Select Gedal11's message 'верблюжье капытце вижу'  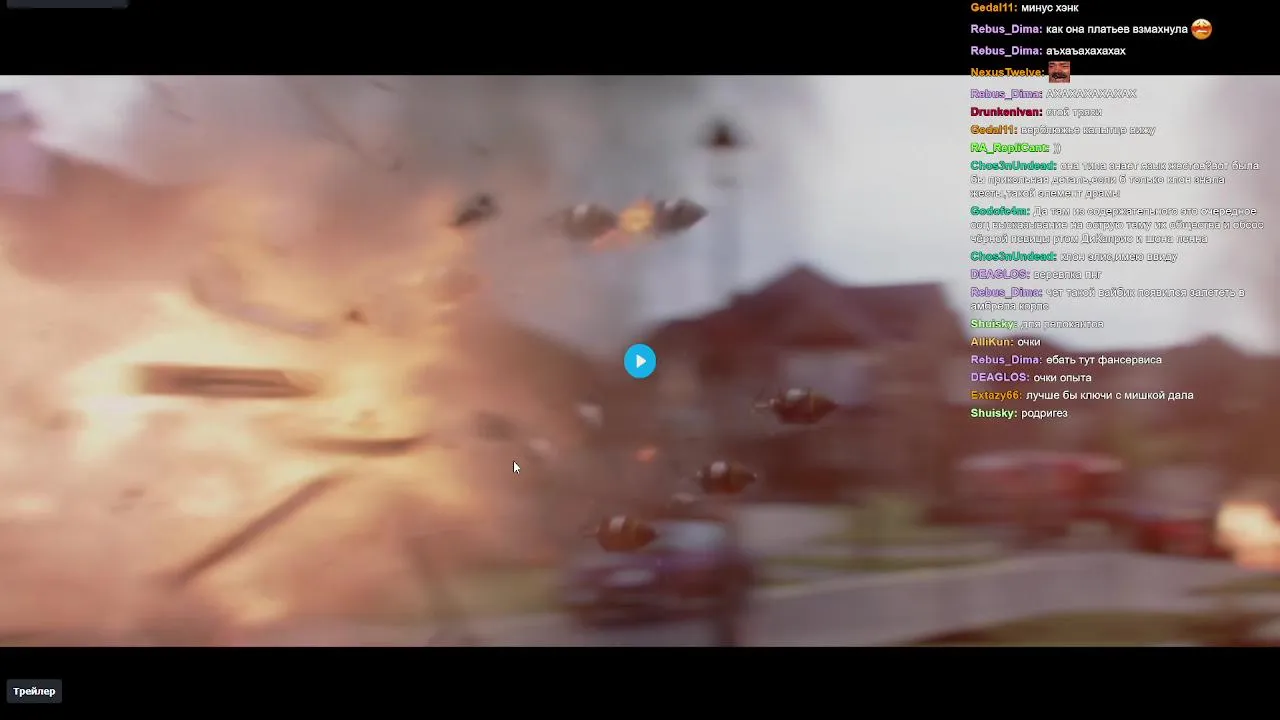[x=1087, y=130]
